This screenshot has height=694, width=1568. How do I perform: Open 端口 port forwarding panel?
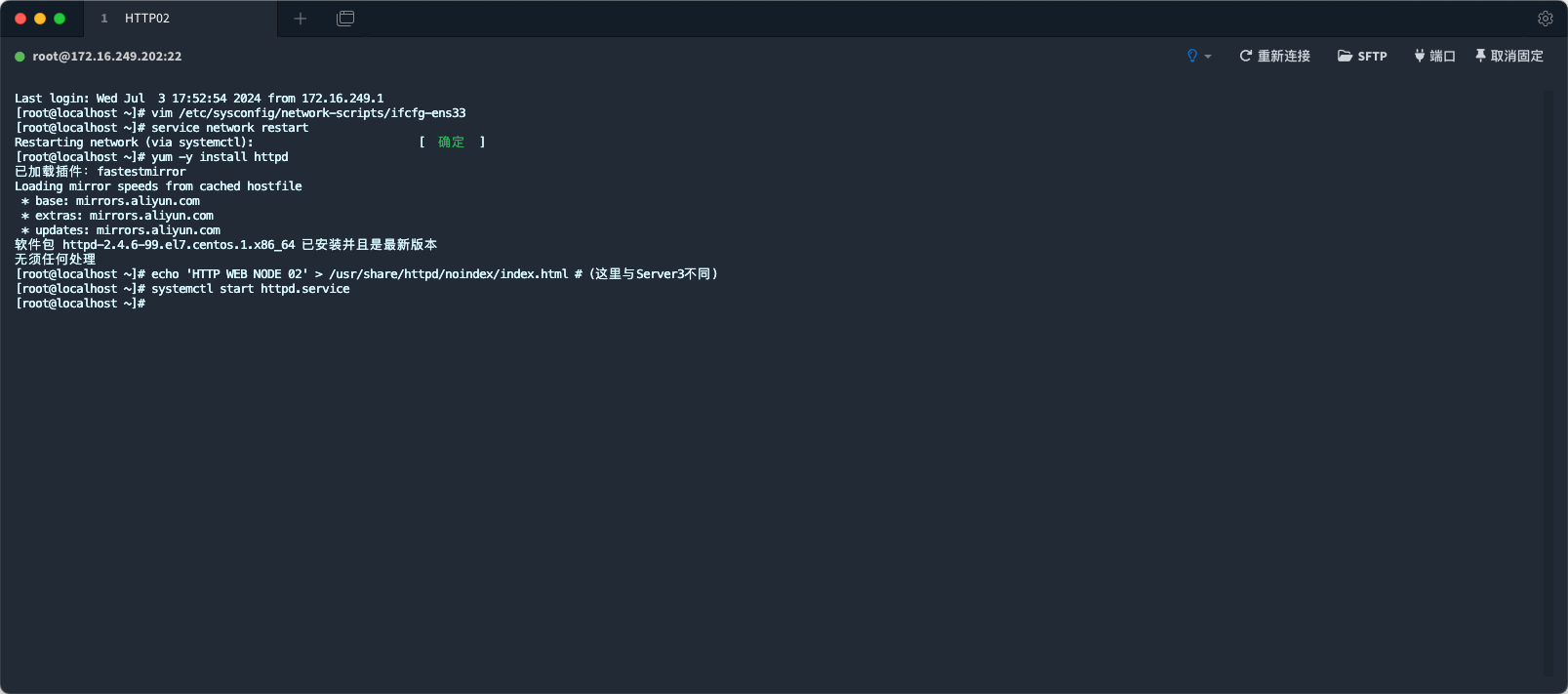[1434, 56]
